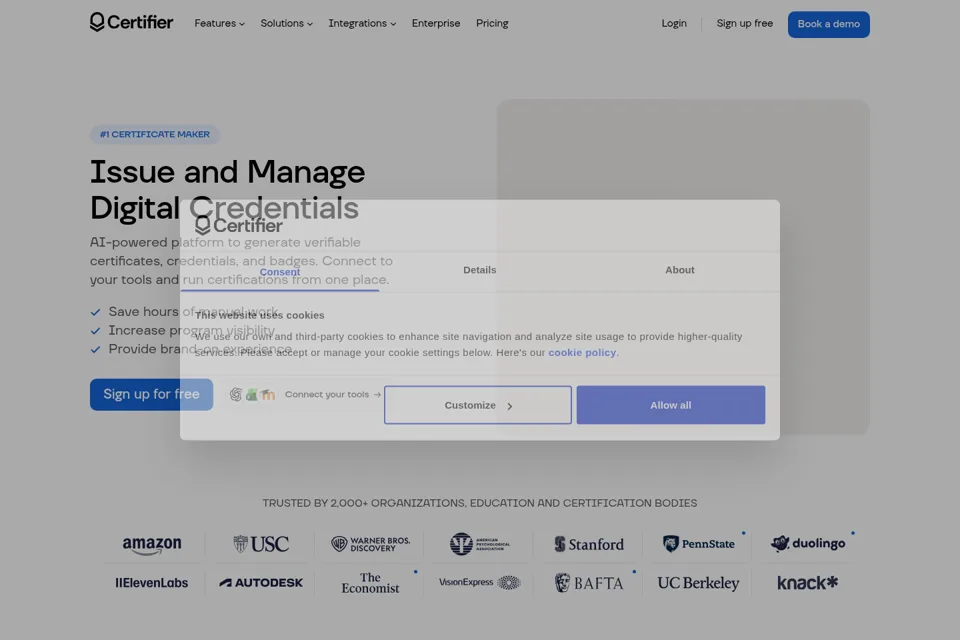Expand the Solutions dropdown menu
Viewport: 960px width, 640px height.
pyautogui.click(x=287, y=23)
